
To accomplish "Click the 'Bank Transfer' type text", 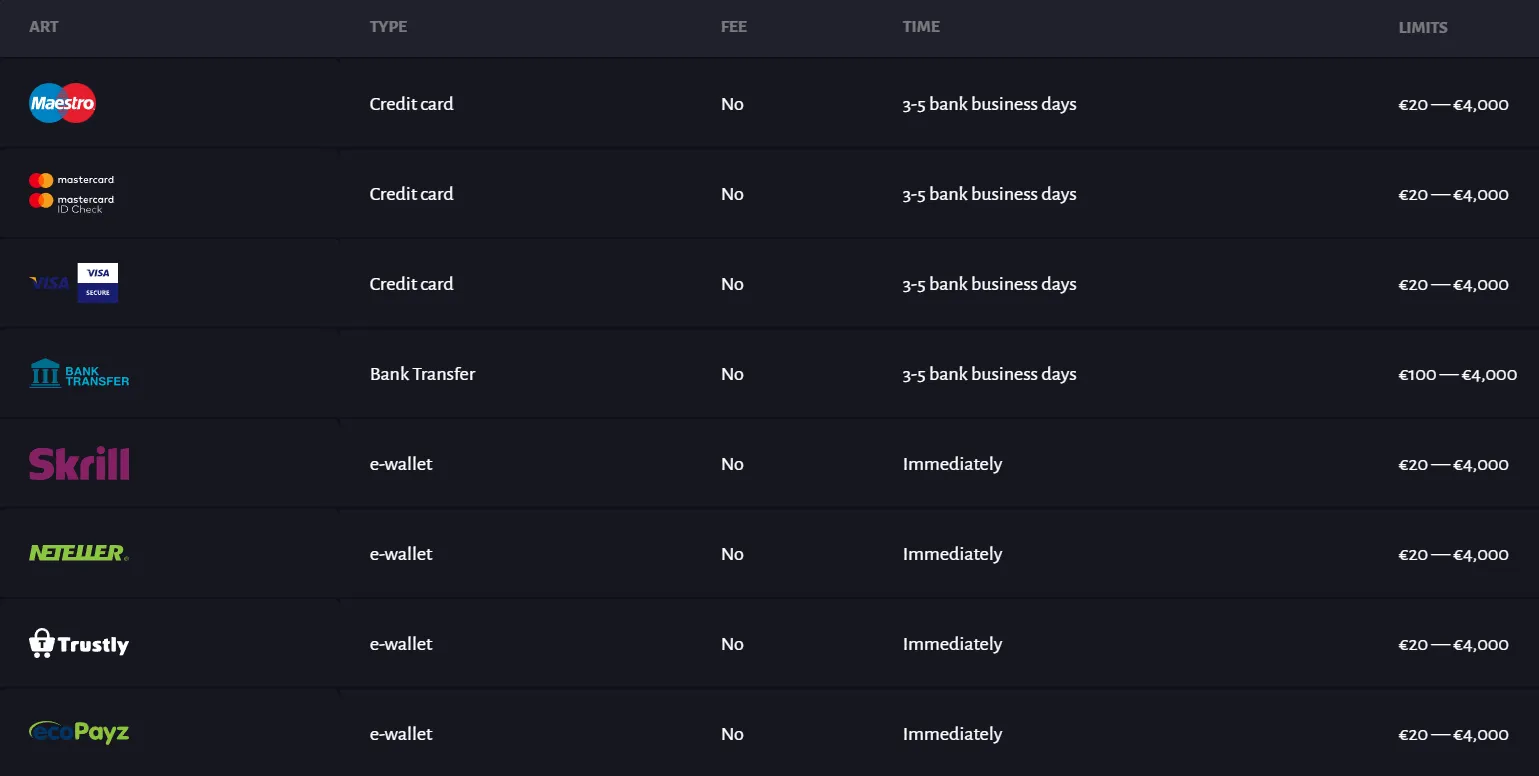I will click(x=422, y=374).
